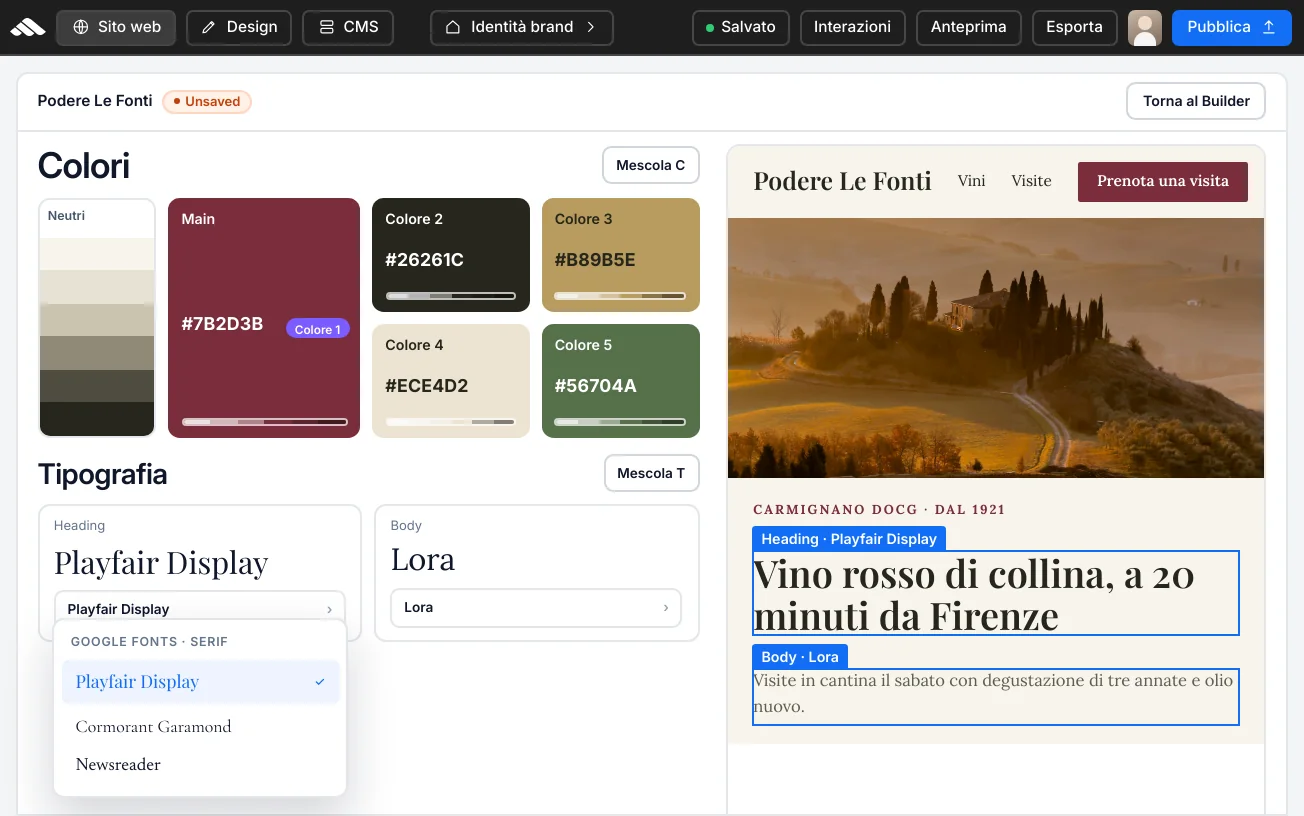Click the Visite link in the preview
The height and width of the screenshot is (816, 1304).
(1031, 181)
